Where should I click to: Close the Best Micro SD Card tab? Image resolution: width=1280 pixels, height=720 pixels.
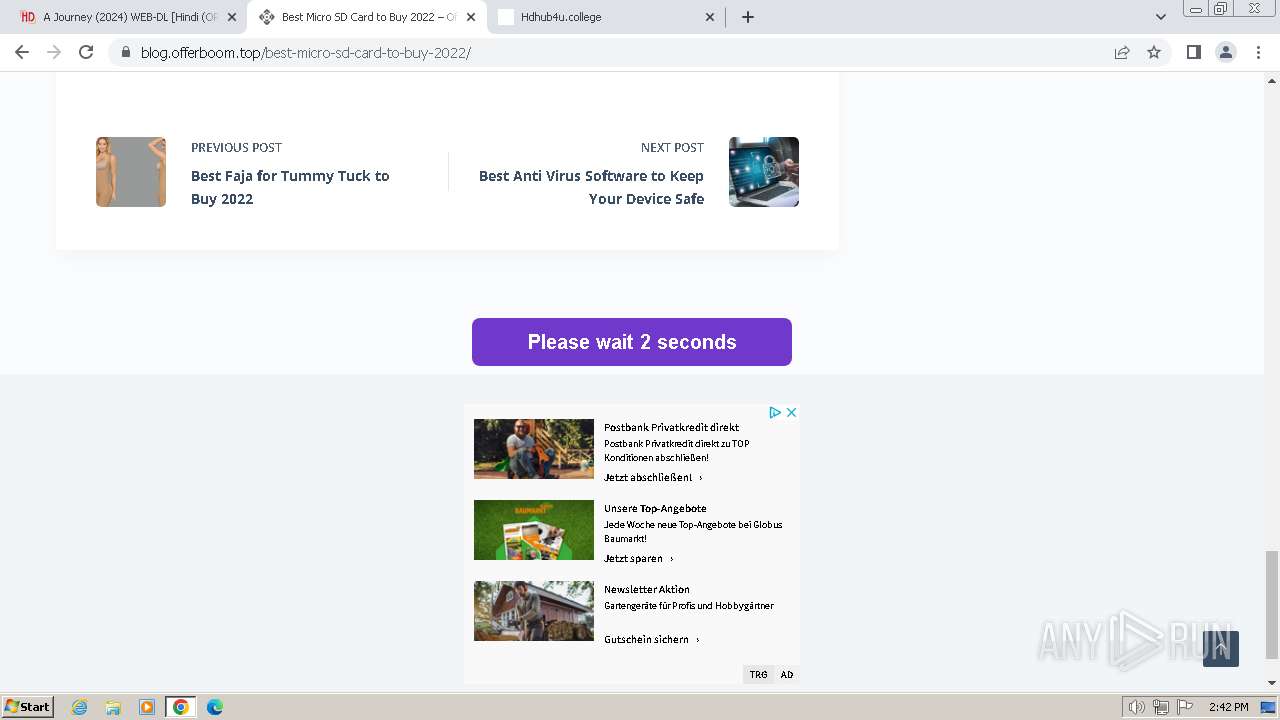click(x=471, y=17)
